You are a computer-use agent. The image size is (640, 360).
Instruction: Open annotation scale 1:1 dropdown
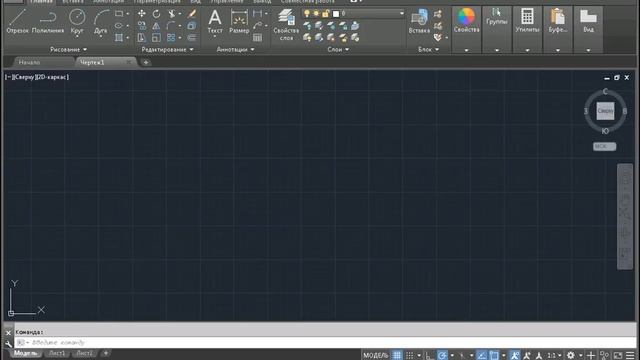554,356
